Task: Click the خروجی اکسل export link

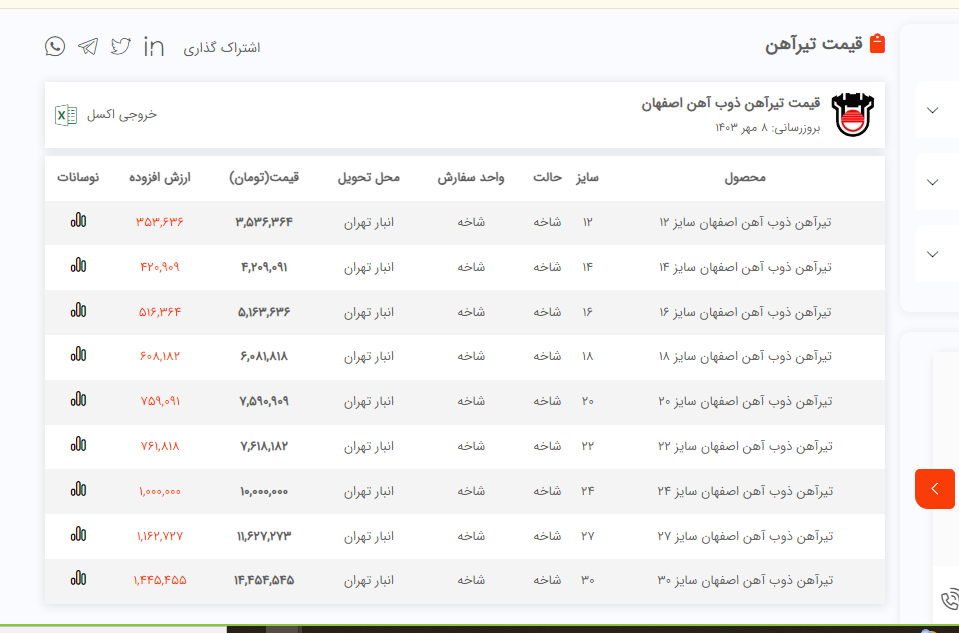Action: coord(122,114)
